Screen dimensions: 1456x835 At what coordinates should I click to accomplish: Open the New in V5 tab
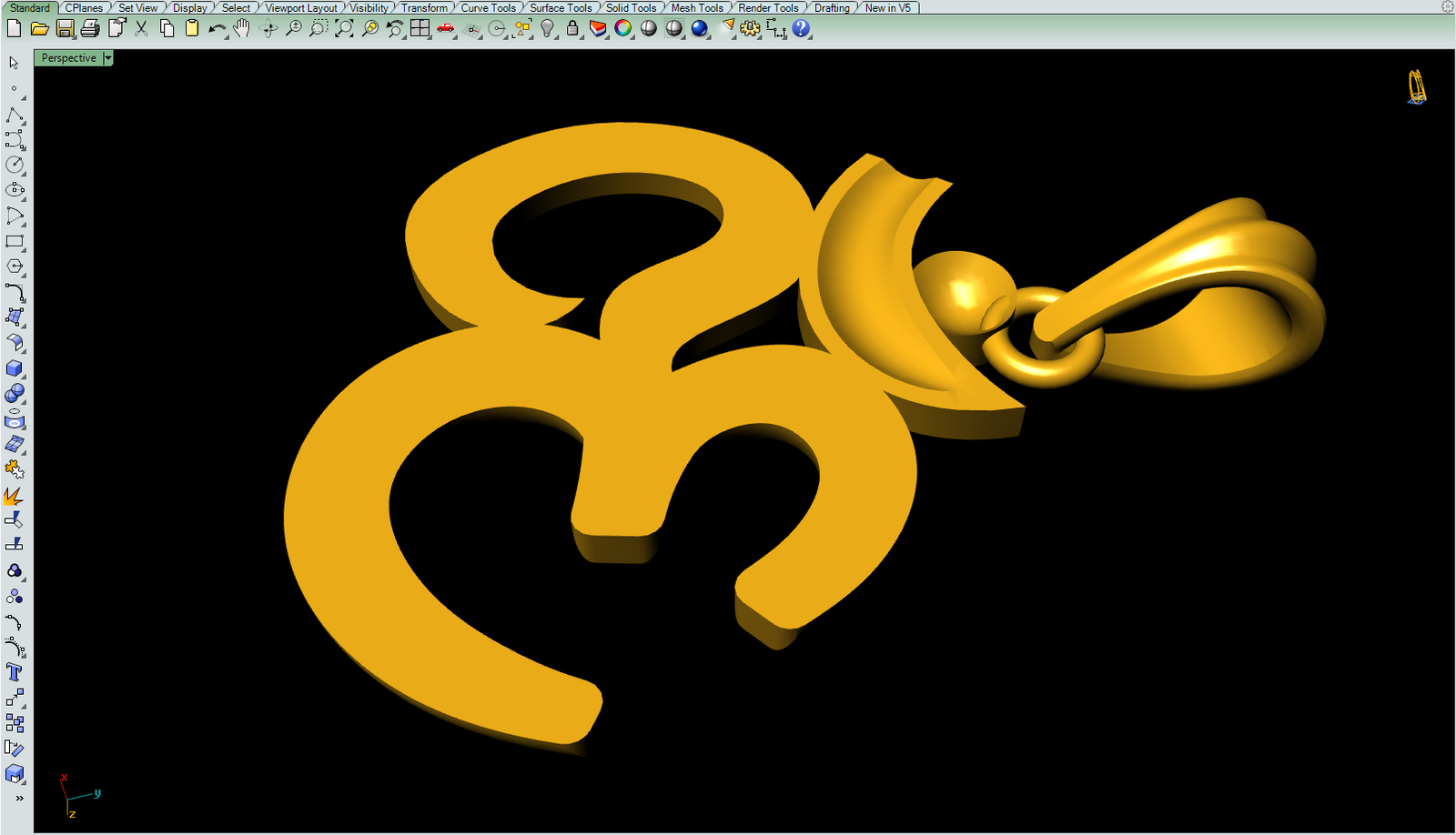point(887,7)
